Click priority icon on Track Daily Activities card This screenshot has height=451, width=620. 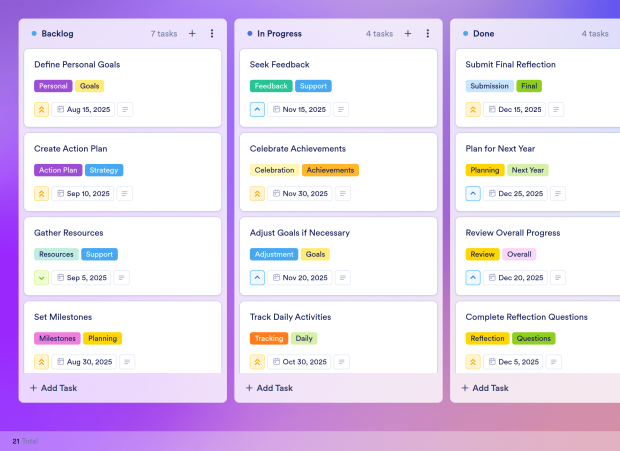pos(257,362)
